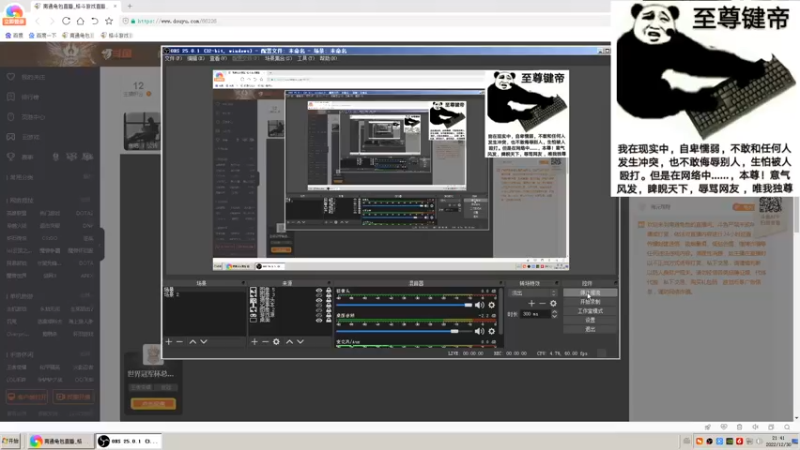The image size is (800, 450).
Task: Open the 编辑 menu in OBS
Action: [195, 58]
